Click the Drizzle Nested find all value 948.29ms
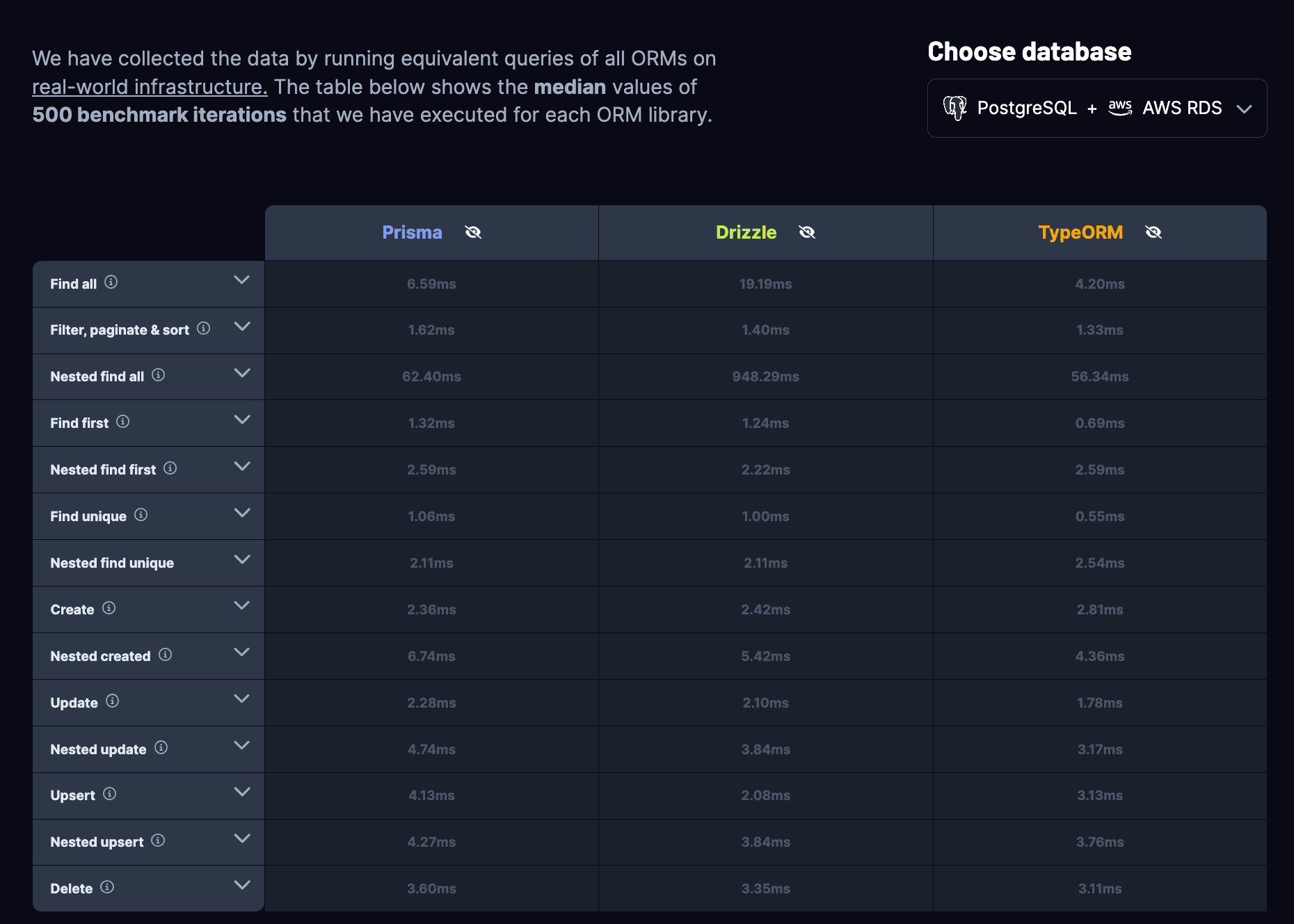1294x924 pixels. click(765, 376)
